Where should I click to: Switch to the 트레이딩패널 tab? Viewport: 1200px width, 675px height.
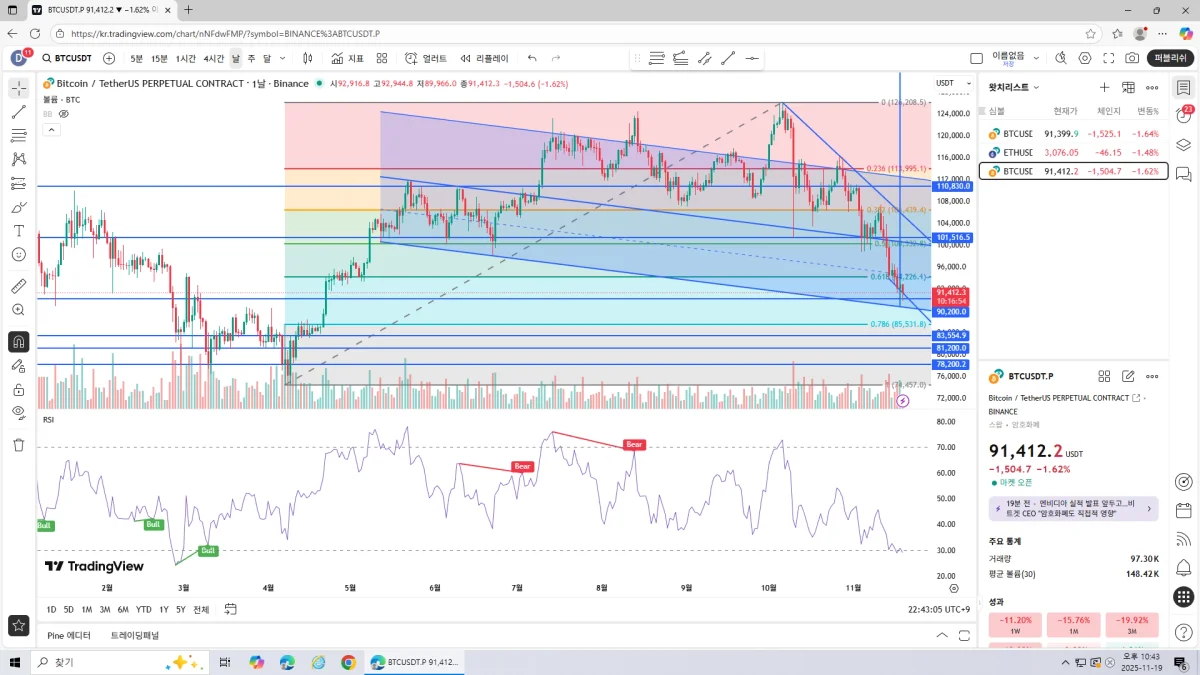(135, 635)
